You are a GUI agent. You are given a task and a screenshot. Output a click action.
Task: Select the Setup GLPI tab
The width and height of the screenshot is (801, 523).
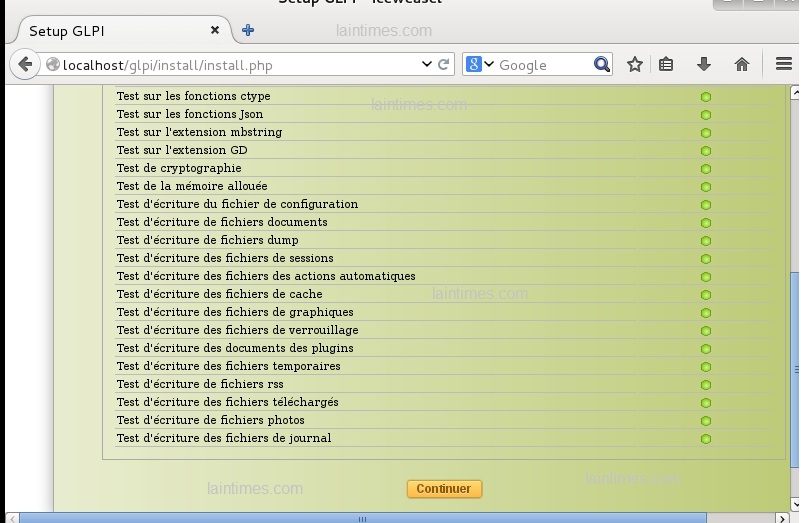pyautogui.click(x=110, y=31)
